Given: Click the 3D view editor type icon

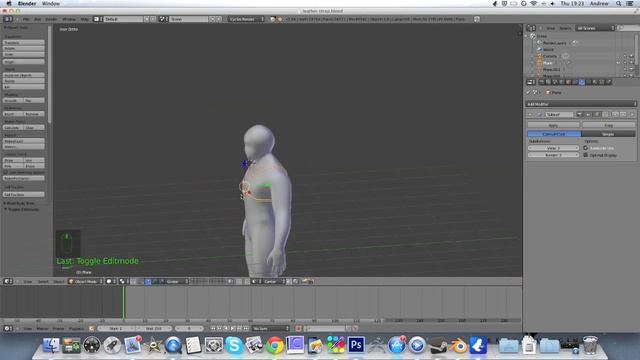Looking at the screenshot, I should (x=8, y=281).
